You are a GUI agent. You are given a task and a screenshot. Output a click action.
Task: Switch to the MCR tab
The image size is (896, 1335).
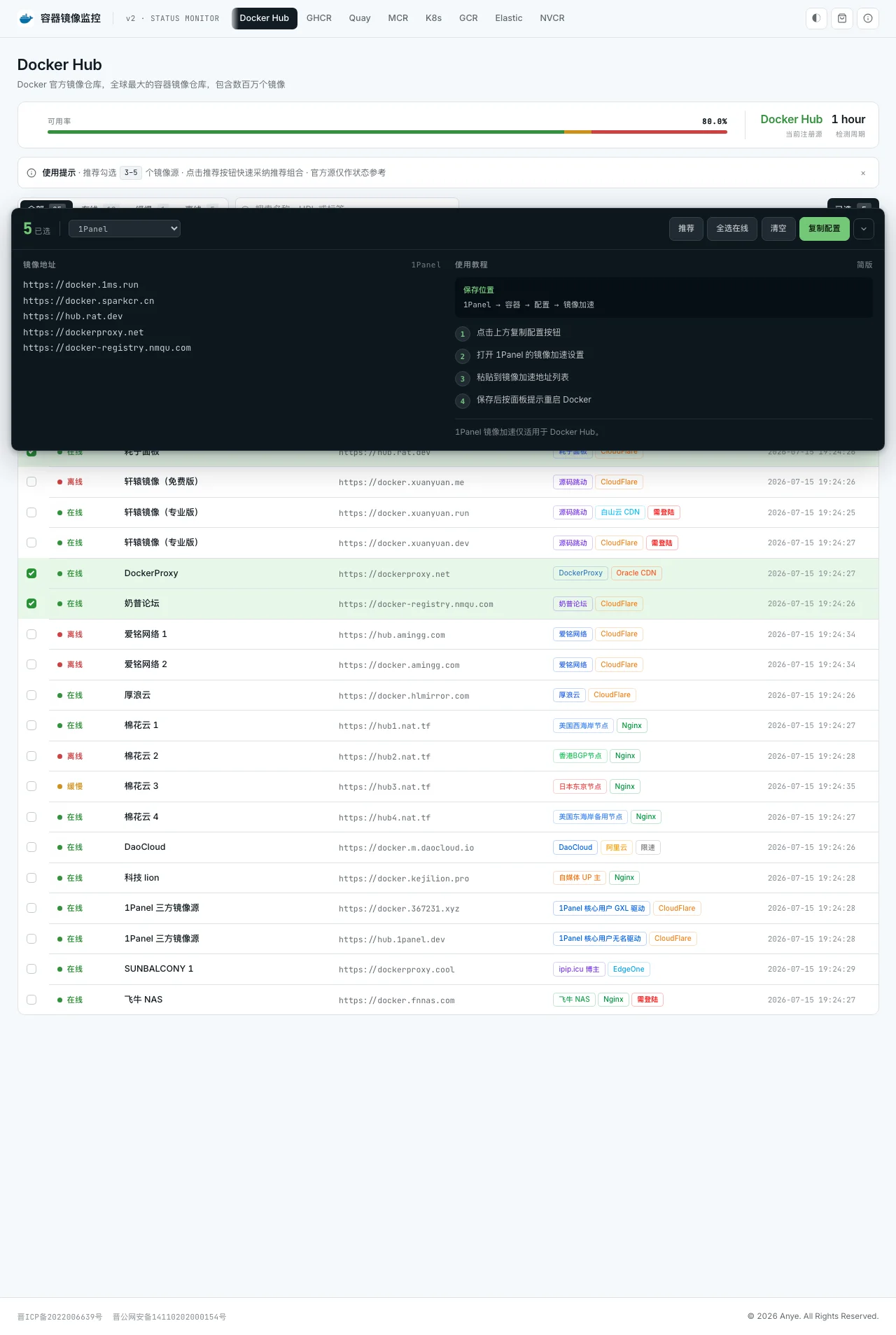[398, 18]
